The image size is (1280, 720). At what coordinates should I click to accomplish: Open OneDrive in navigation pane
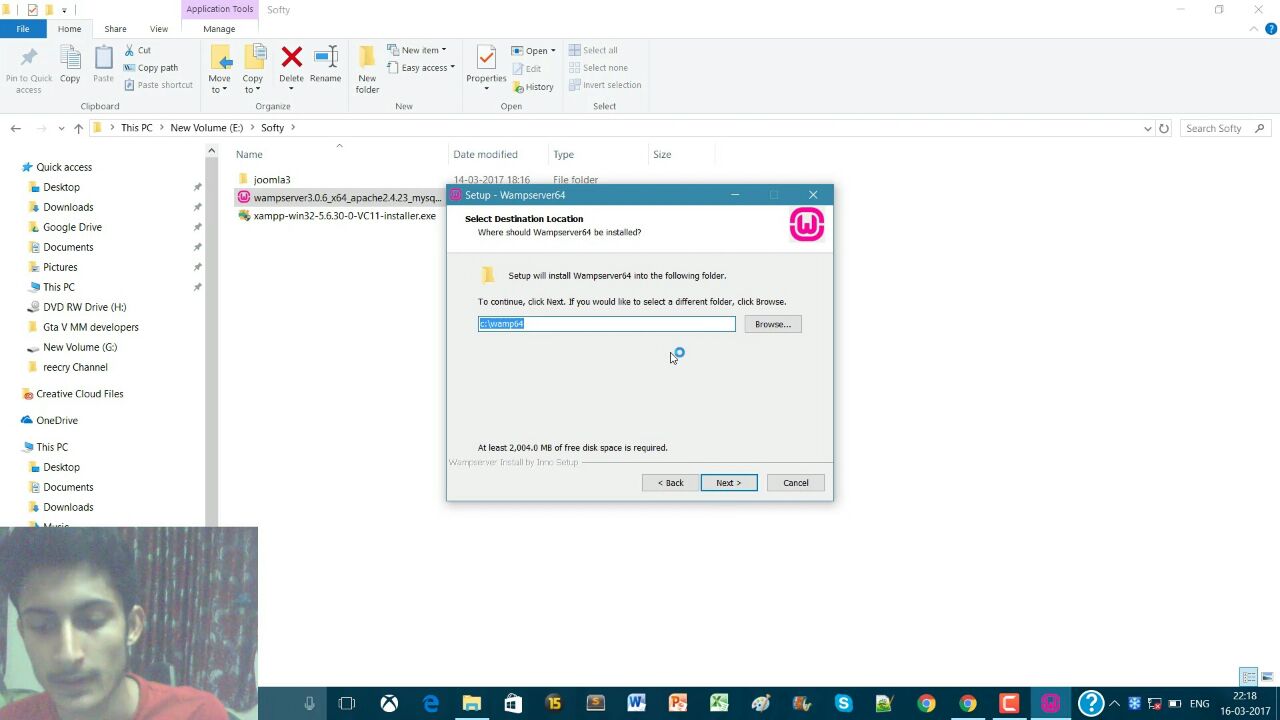[x=56, y=421]
